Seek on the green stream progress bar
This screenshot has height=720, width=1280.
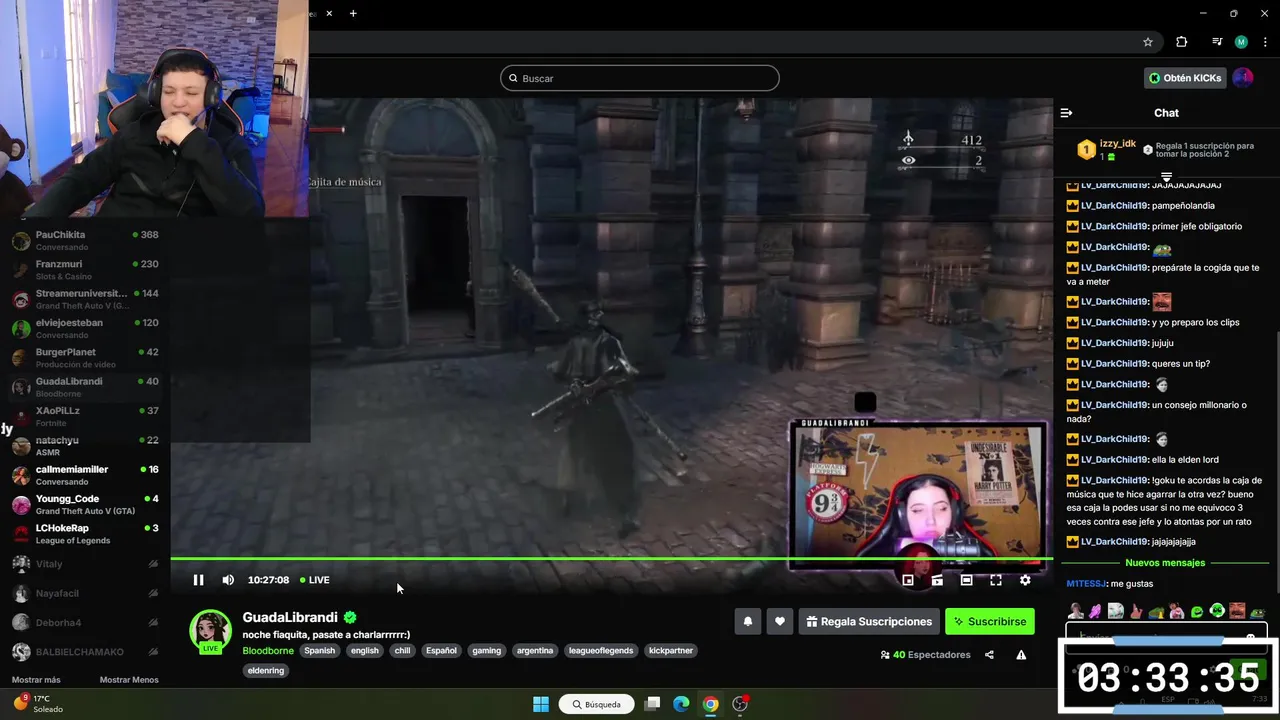tap(611, 559)
